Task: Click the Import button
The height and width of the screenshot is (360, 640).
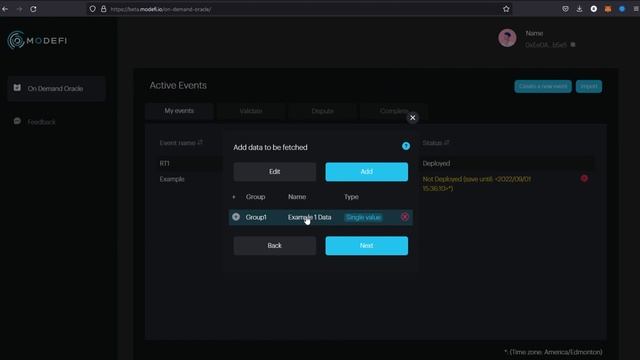Action: (x=589, y=86)
